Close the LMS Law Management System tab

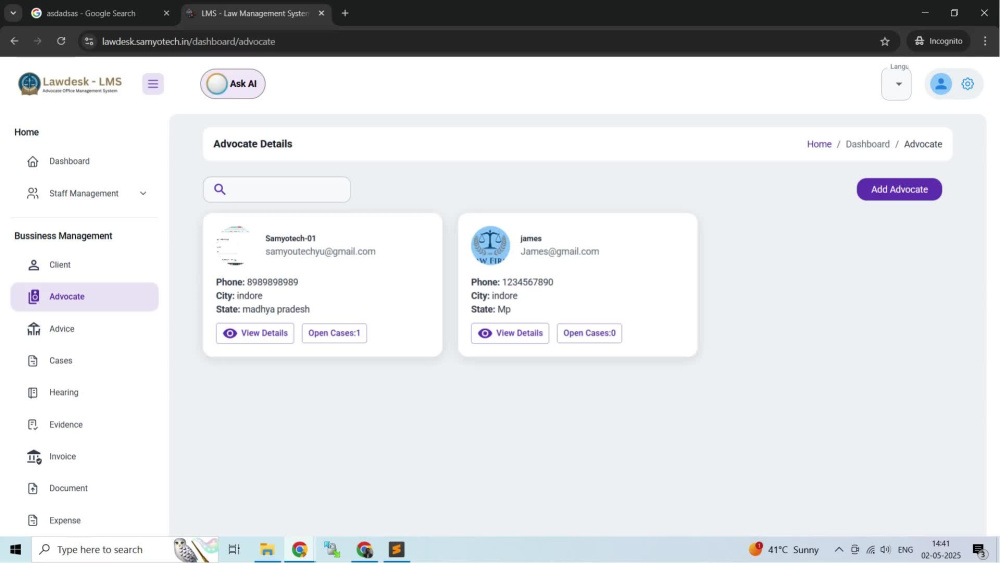click(321, 13)
